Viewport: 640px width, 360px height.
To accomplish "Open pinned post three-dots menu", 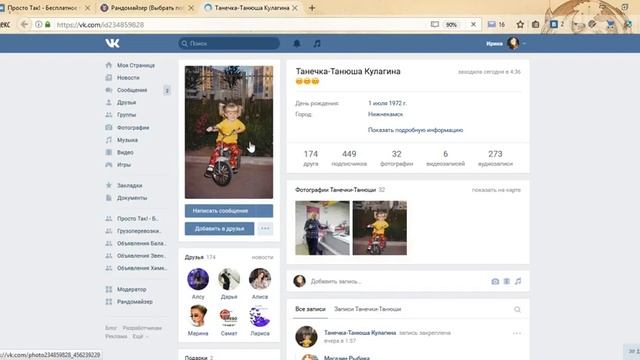I will pyautogui.click(x=517, y=333).
